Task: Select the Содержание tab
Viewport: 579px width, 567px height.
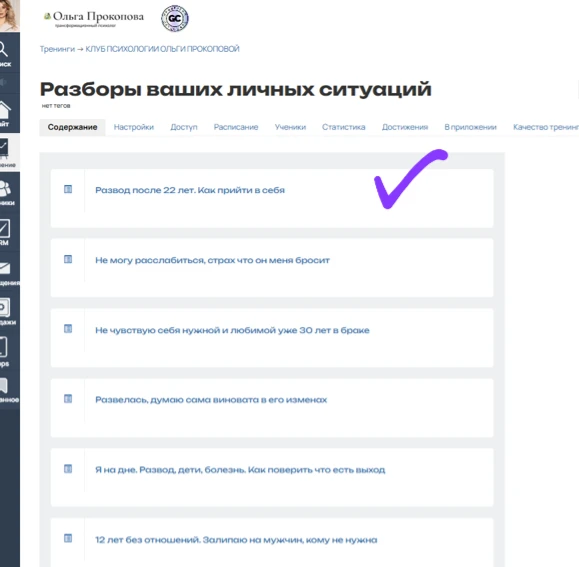Action: tap(72, 127)
